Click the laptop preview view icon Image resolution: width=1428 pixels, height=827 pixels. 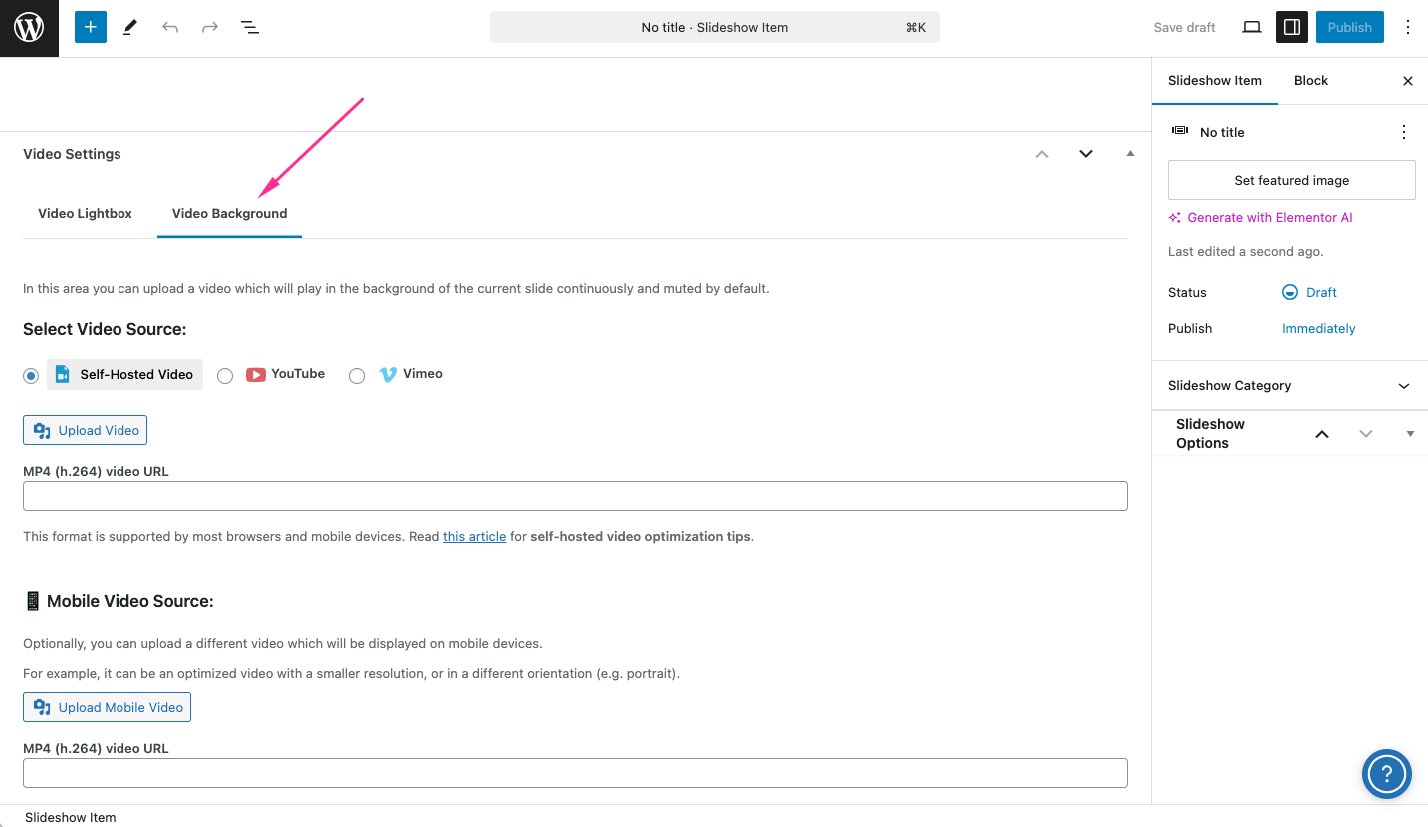tap(1251, 27)
